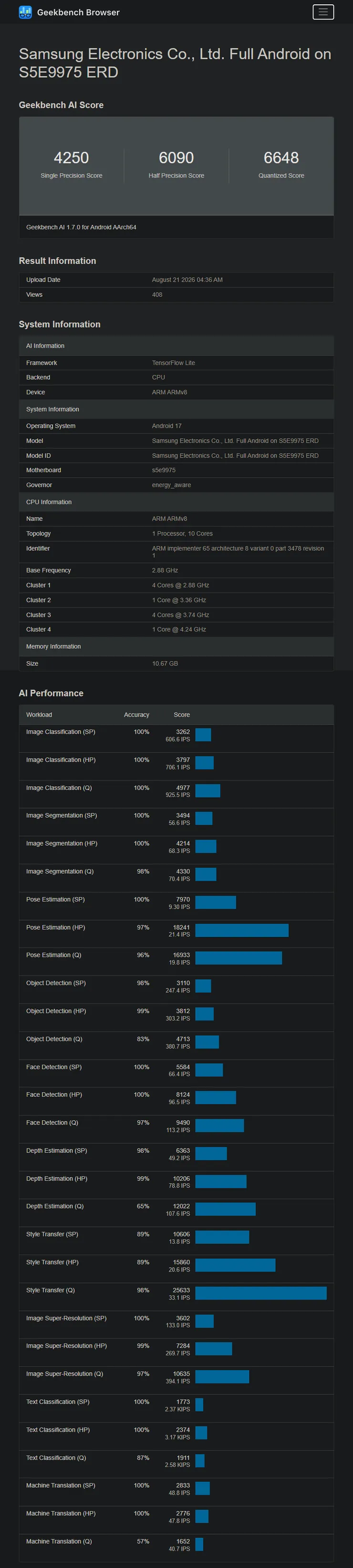Click the Style Transfer (Q) score bar
The image size is (353, 1568).
click(x=261, y=1293)
